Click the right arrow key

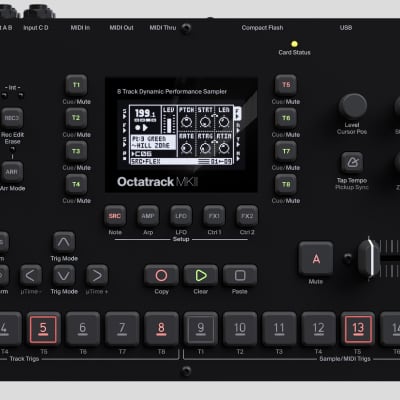click(x=97, y=276)
